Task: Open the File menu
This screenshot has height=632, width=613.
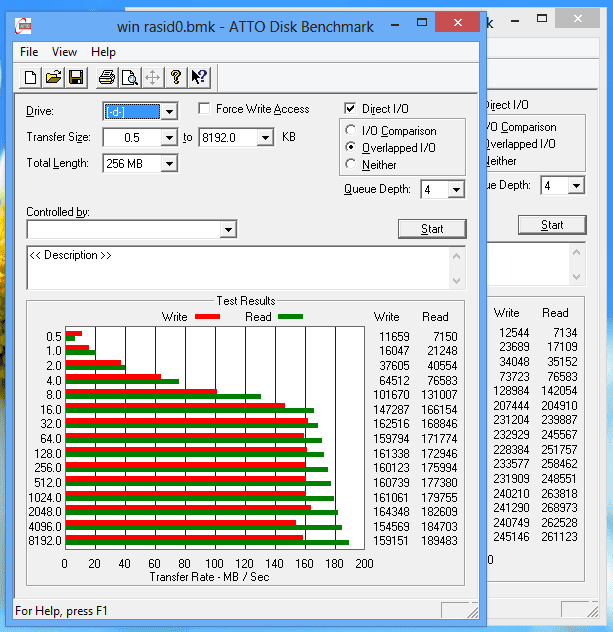Action: point(29,52)
